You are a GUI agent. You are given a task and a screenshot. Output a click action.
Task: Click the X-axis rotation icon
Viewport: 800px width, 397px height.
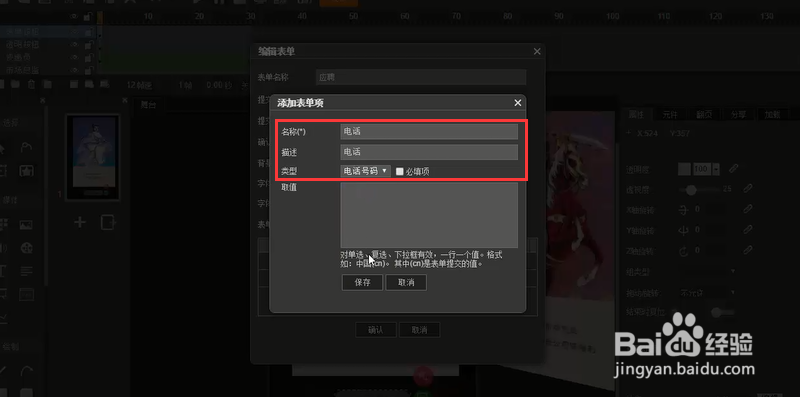point(684,210)
